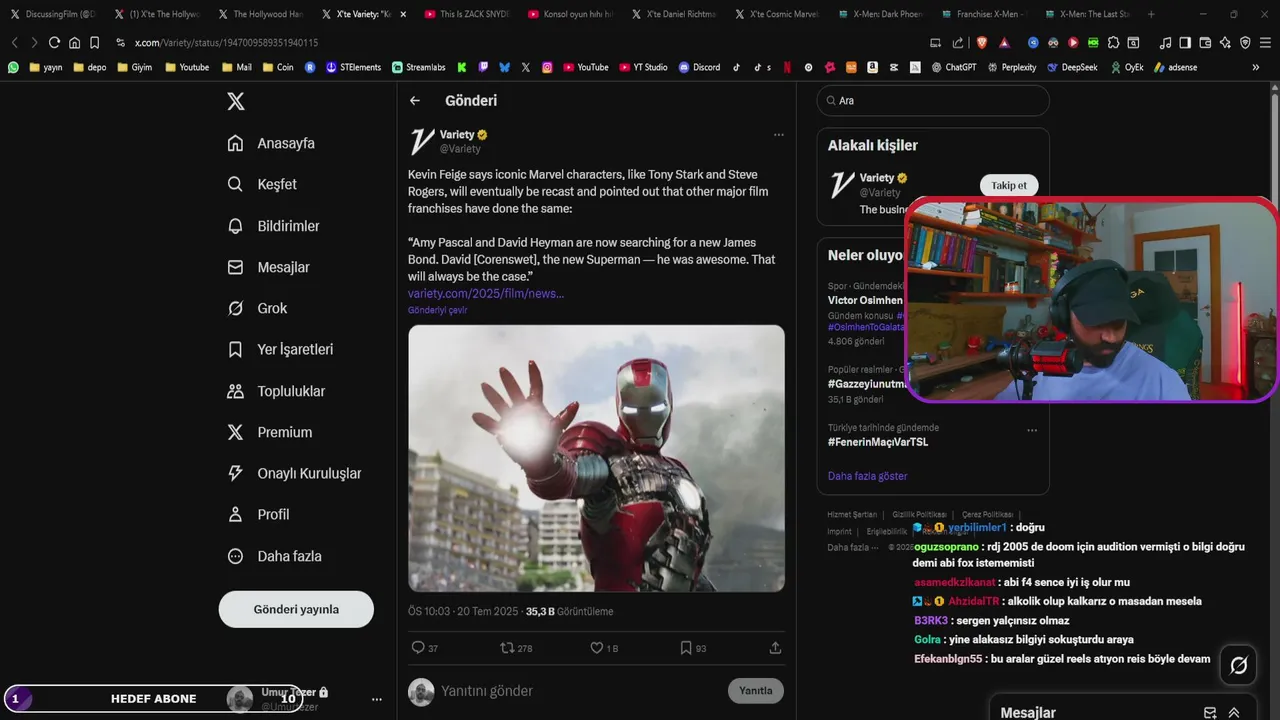The height and width of the screenshot is (720, 1280).
Task: Open a new browser tab
Action: [1151, 14]
